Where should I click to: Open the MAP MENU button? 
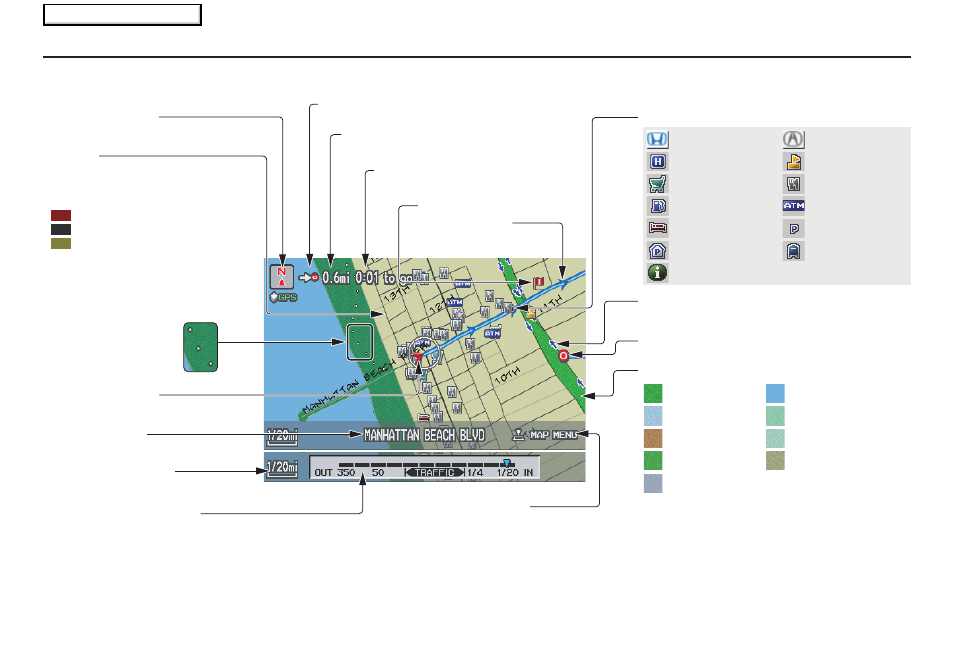click(546, 435)
